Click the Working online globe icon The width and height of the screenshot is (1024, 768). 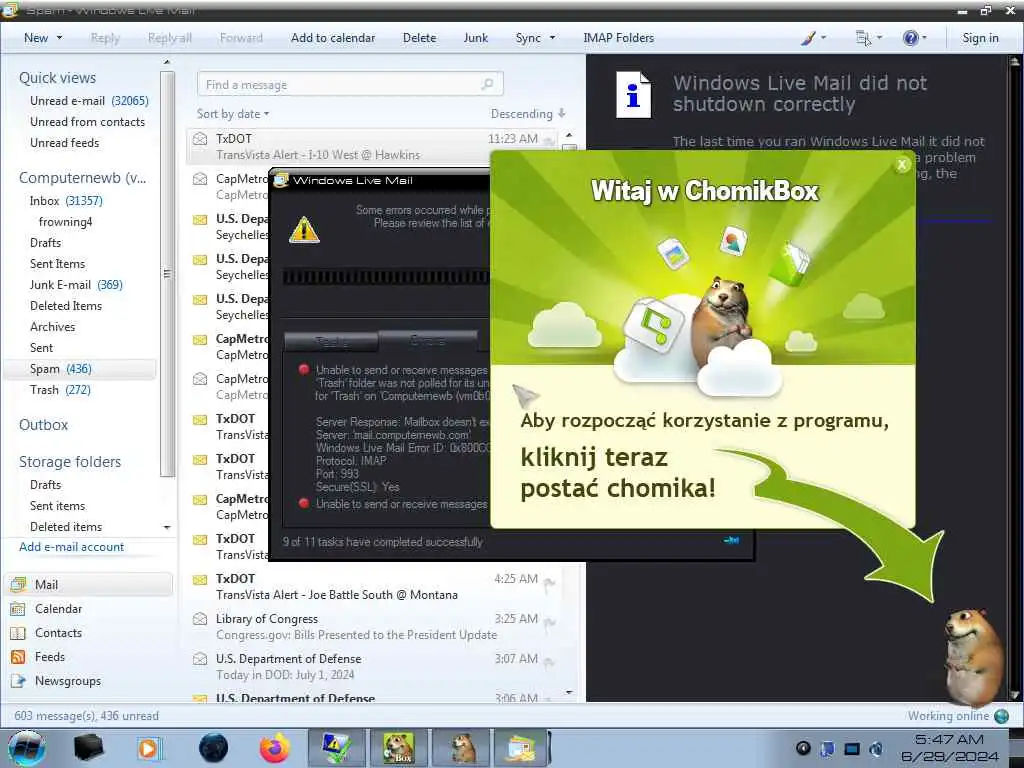1001,716
